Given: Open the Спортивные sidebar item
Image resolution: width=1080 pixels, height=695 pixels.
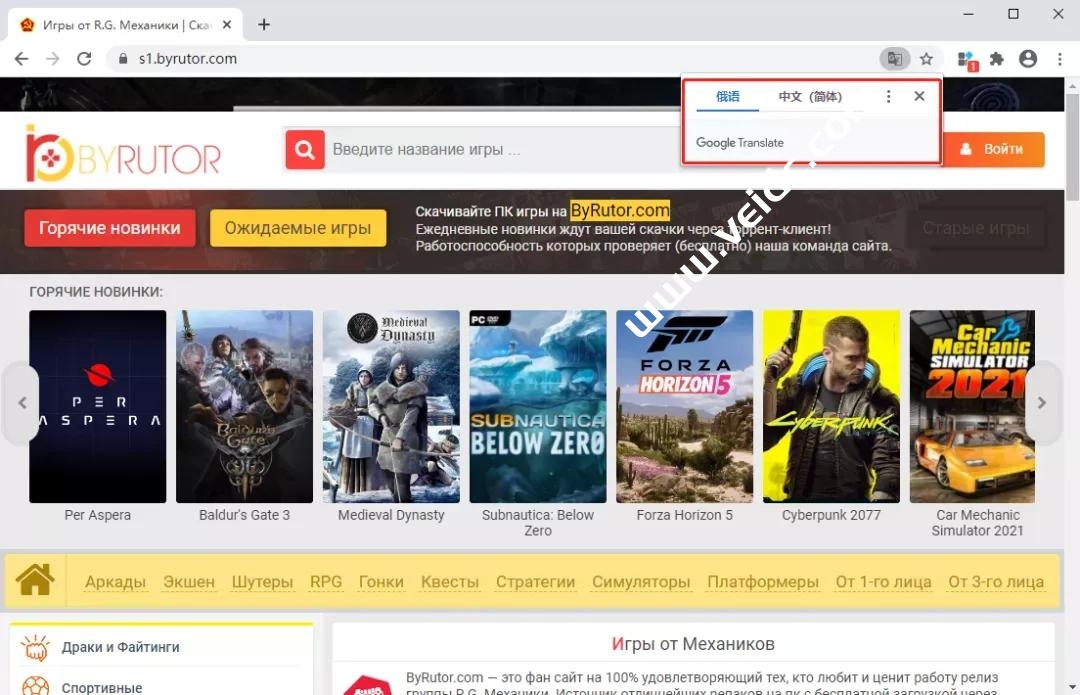Looking at the screenshot, I should pos(102,687).
